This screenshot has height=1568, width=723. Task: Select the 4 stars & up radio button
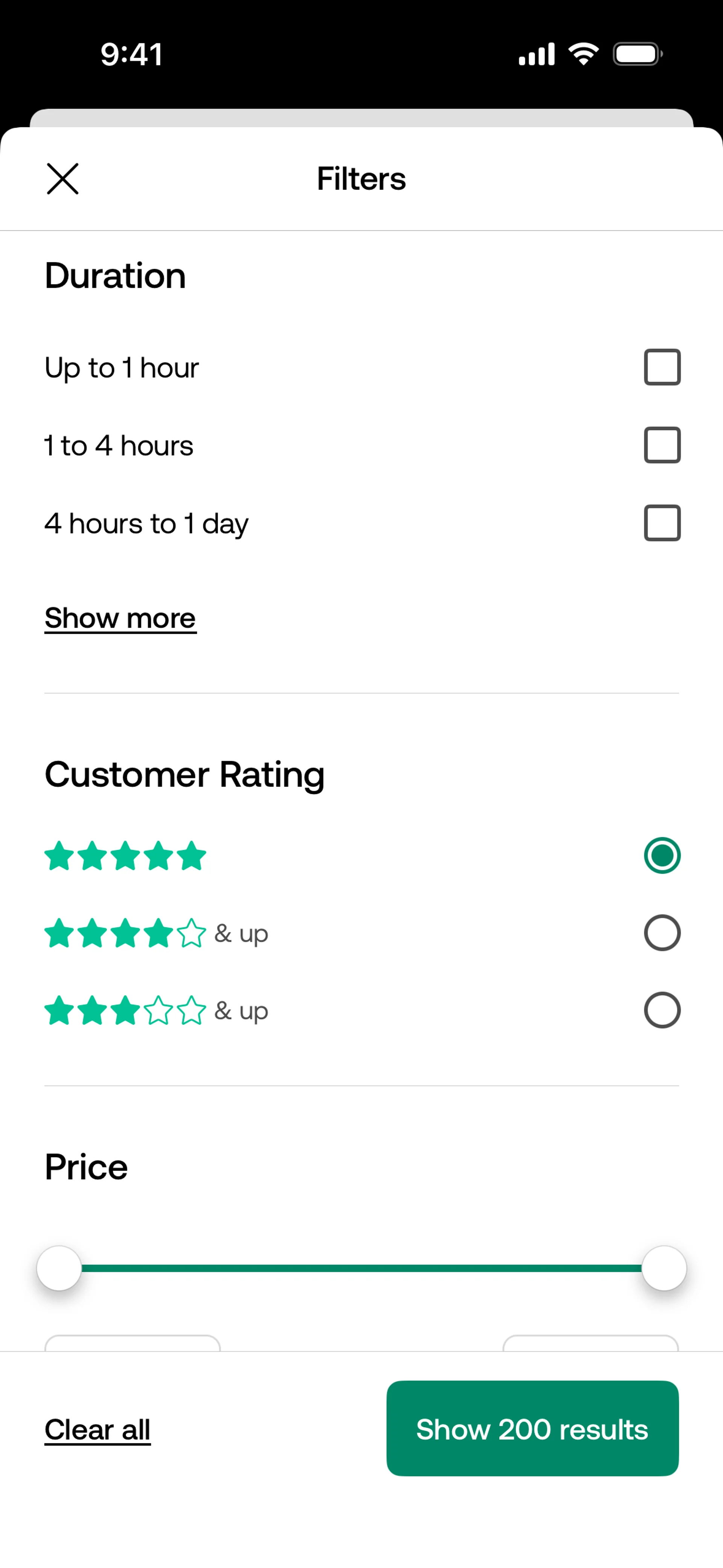662,932
